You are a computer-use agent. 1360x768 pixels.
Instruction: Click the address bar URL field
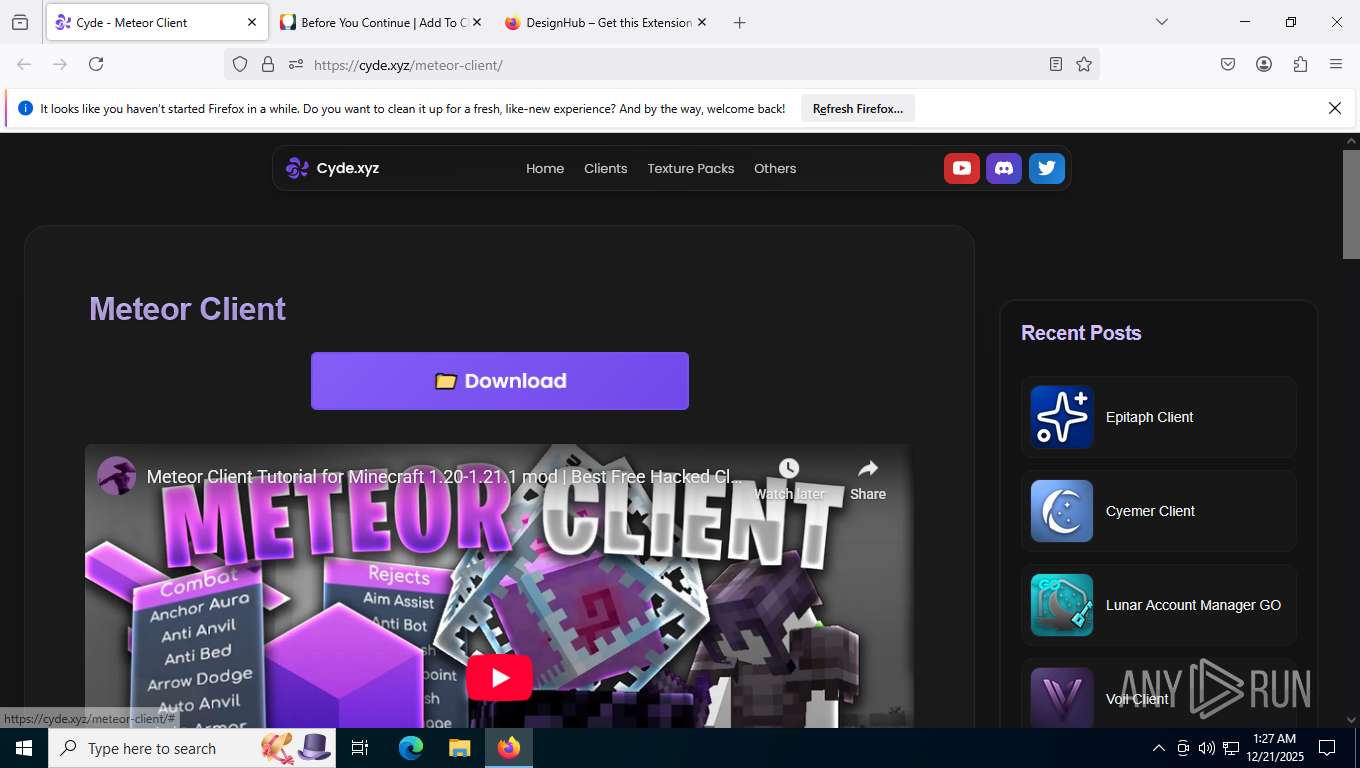660,64
